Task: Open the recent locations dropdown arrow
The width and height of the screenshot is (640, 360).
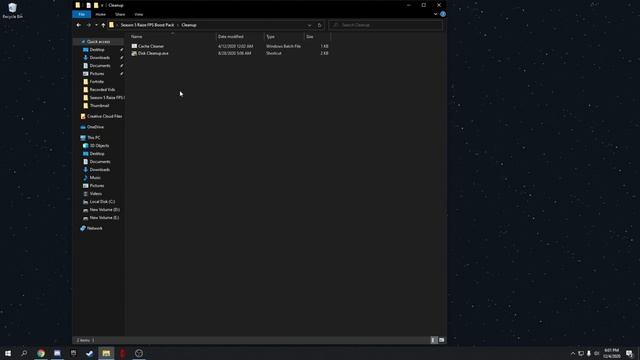Action: [x=96, y=25]
